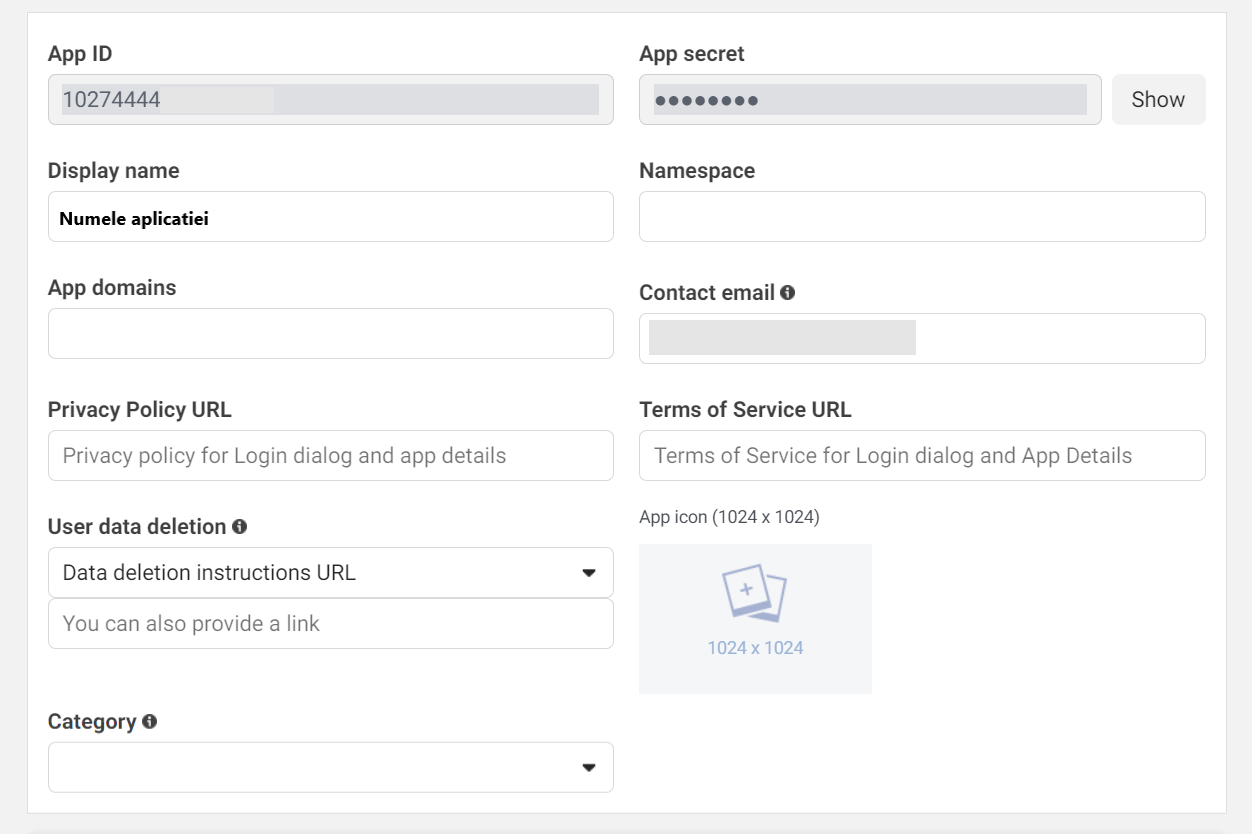Click into the Namespace input field
Viewport: 1252px width, 834px height.
(x=921, y=217)
